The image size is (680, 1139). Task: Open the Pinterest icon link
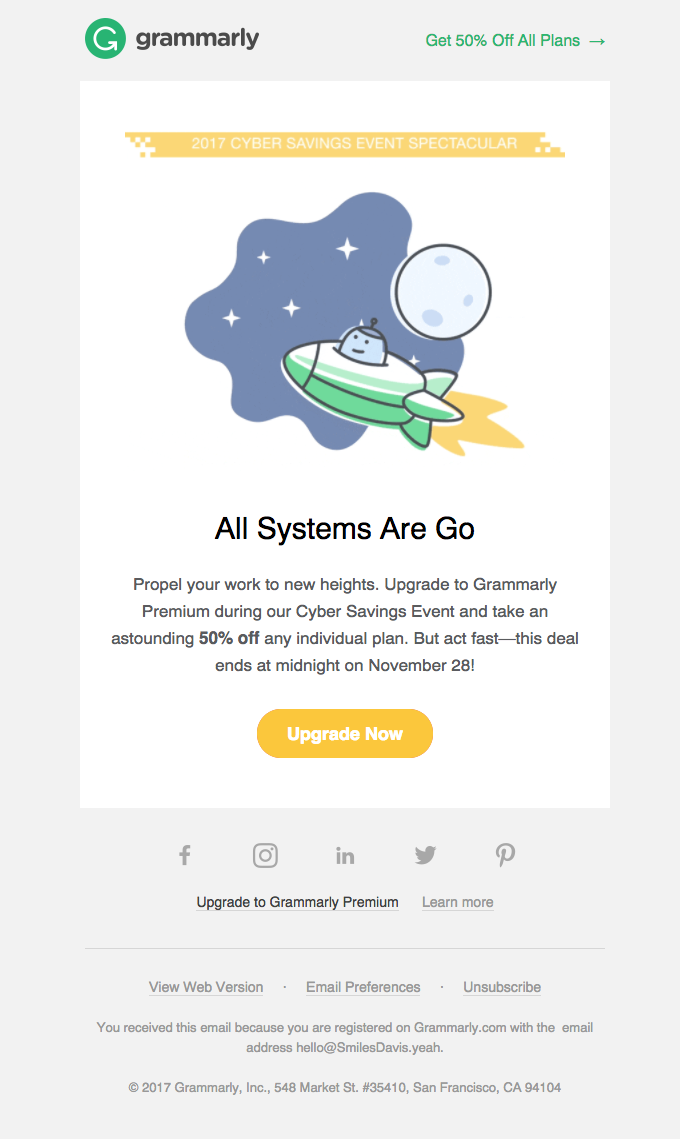tap(505, 855)
